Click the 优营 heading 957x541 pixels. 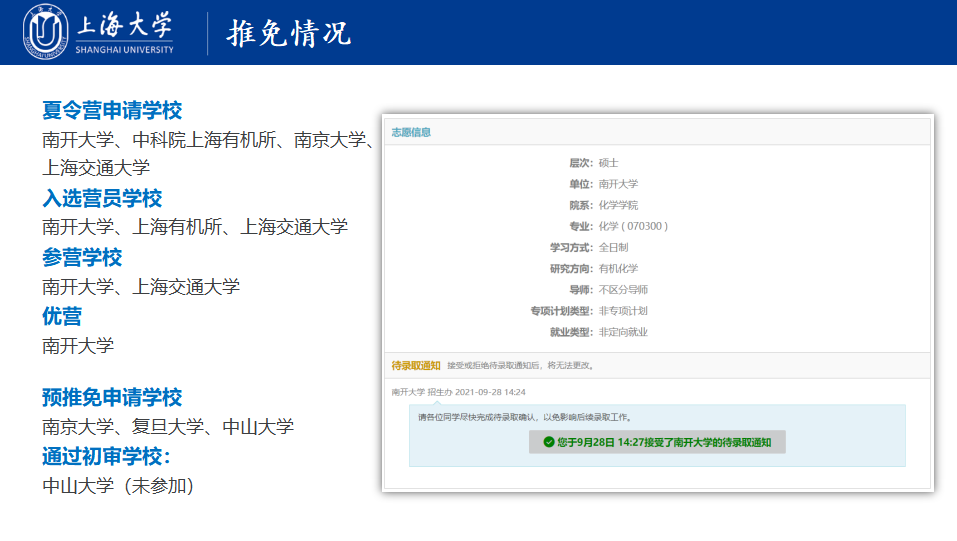pyautogui.click(x=62, y=316)
